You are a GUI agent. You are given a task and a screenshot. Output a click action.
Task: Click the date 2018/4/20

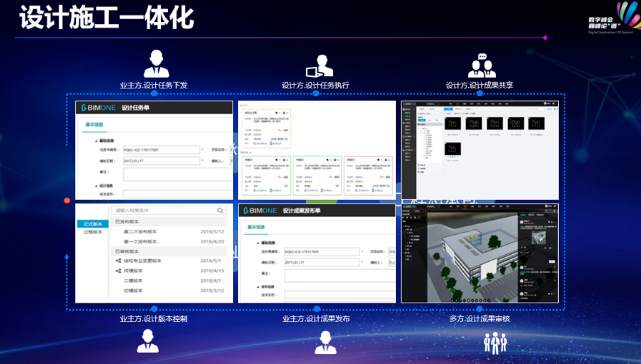click(212, 241)
